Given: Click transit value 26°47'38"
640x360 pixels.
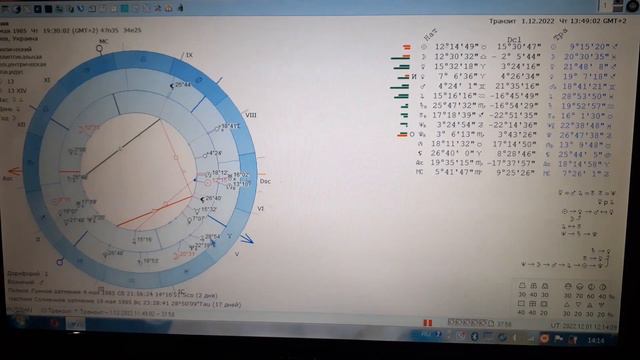Looking at the screenshot, I should coord(582,135).
